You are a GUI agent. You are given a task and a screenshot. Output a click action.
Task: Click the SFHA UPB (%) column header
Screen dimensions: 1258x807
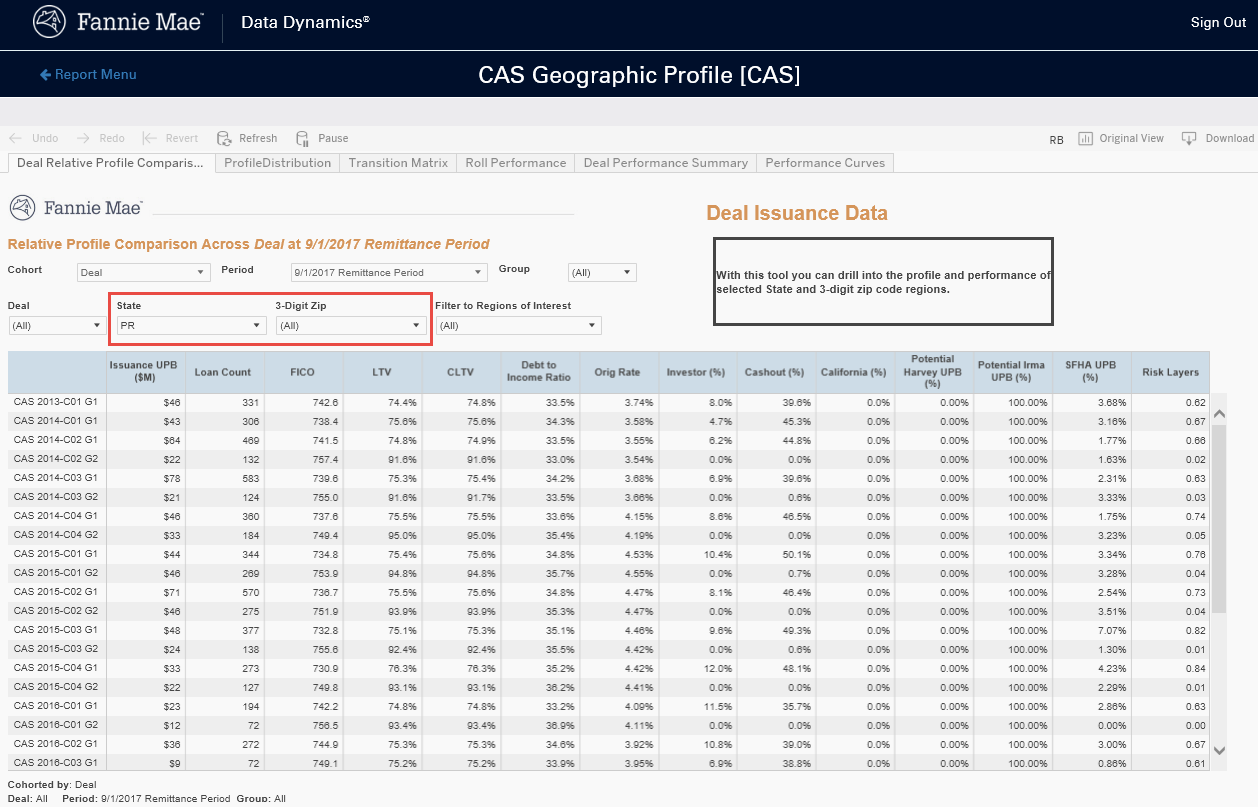coord(1090,372)
